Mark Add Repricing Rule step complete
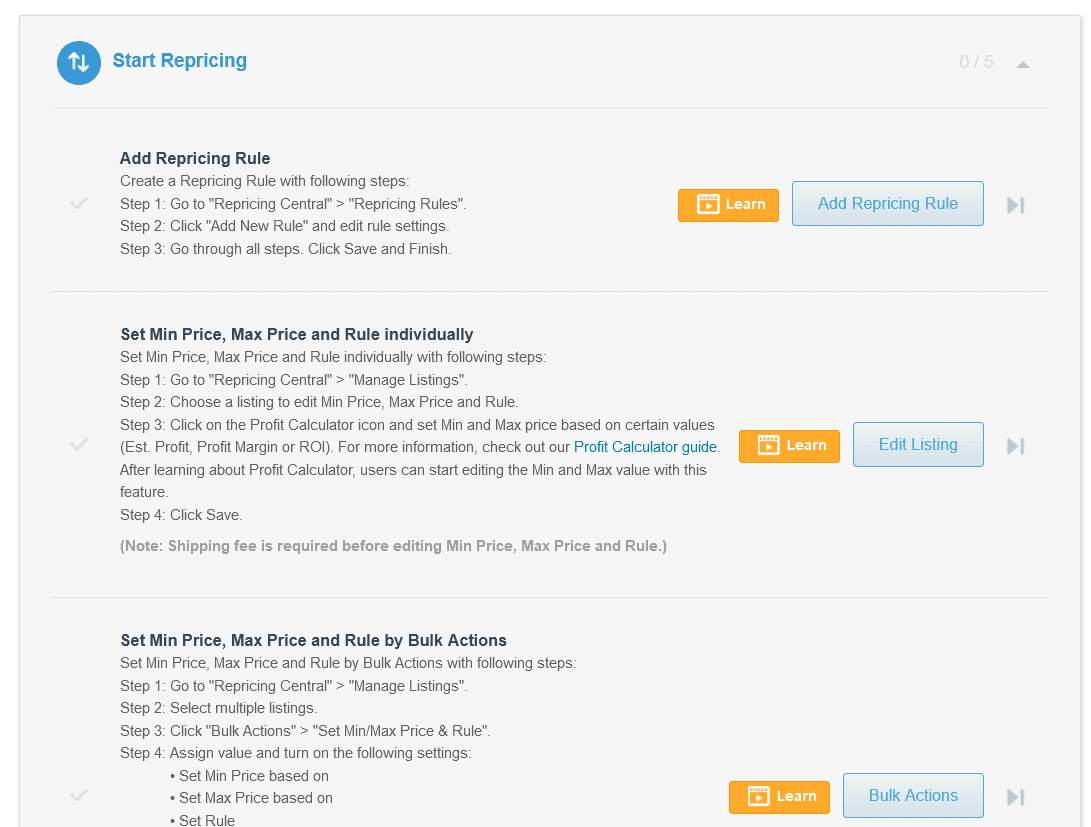 click(x=79, y=203)
